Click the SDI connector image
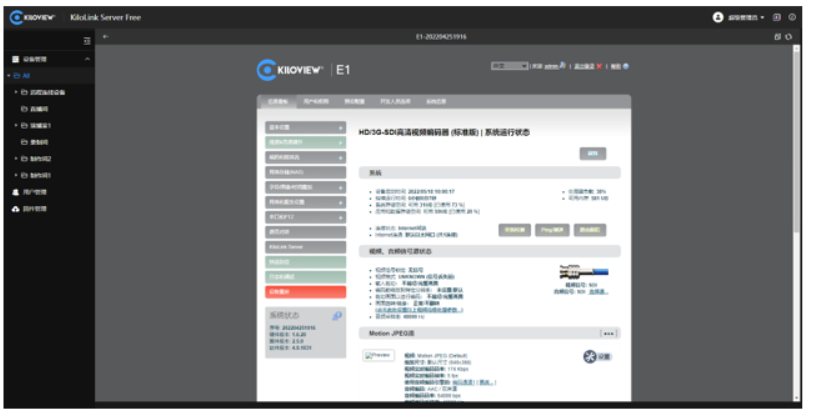The width and height of the screenshot is (814, 413). (x=584, y=272)
